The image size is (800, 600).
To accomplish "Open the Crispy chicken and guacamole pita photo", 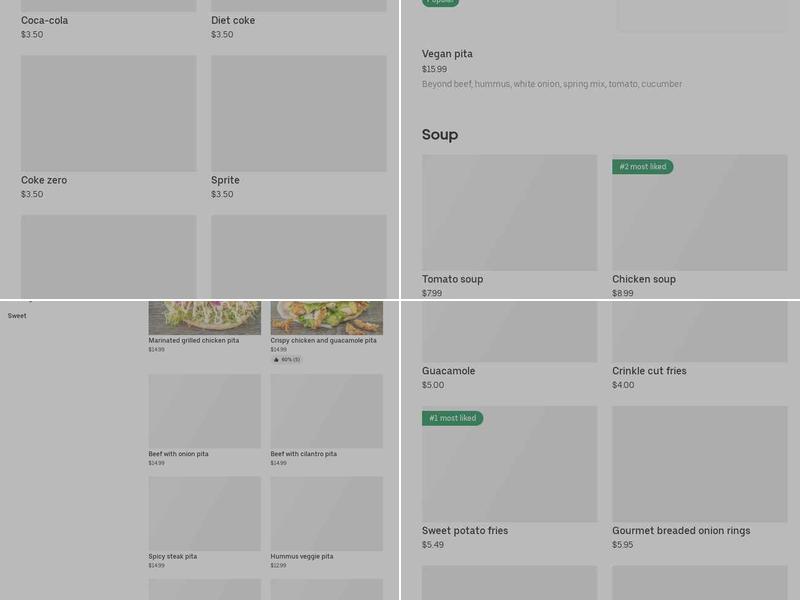I will click(327, 318).
